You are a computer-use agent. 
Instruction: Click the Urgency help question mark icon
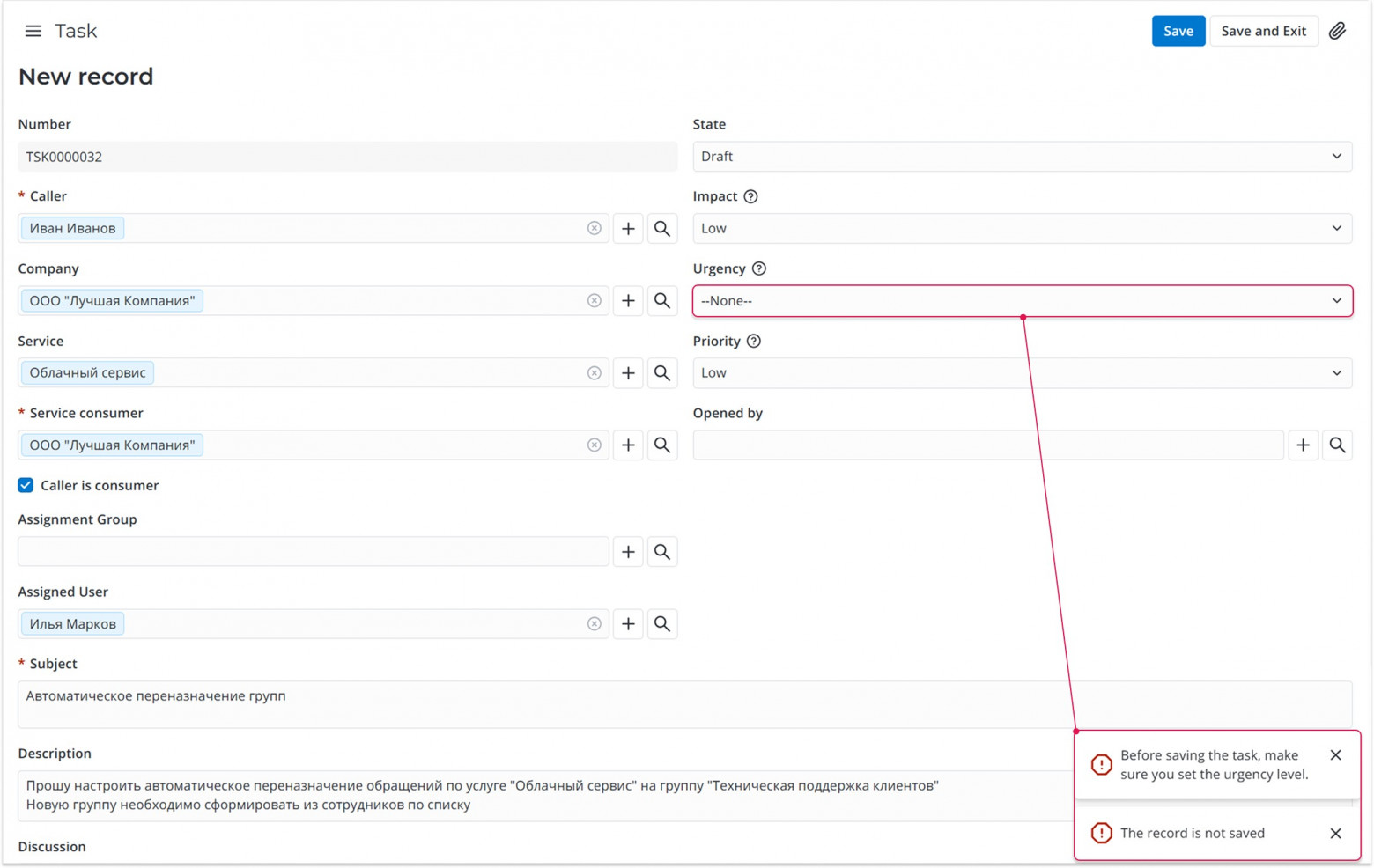pos(759,268)
